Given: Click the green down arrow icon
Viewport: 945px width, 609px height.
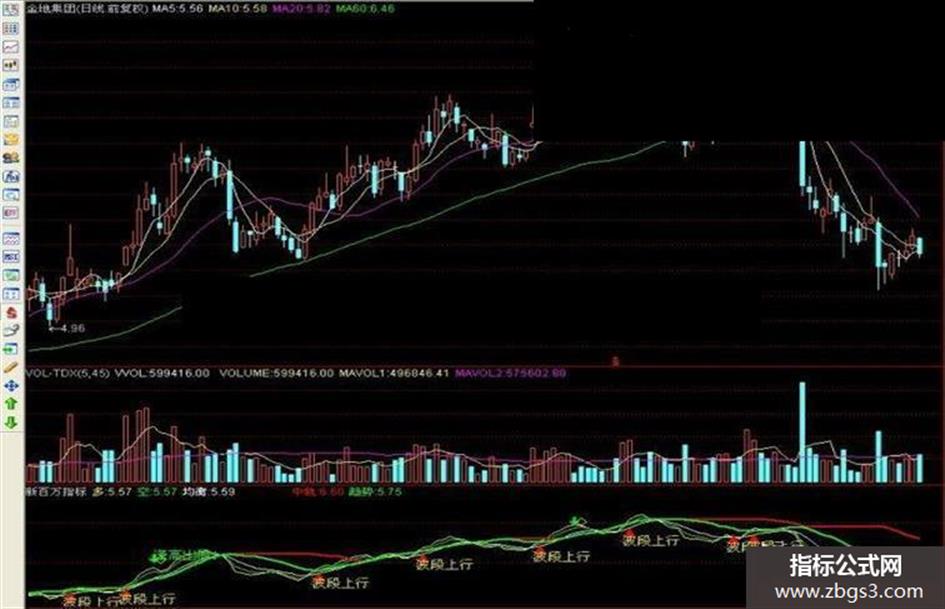Looking at the screenshot, I should 11,423.
